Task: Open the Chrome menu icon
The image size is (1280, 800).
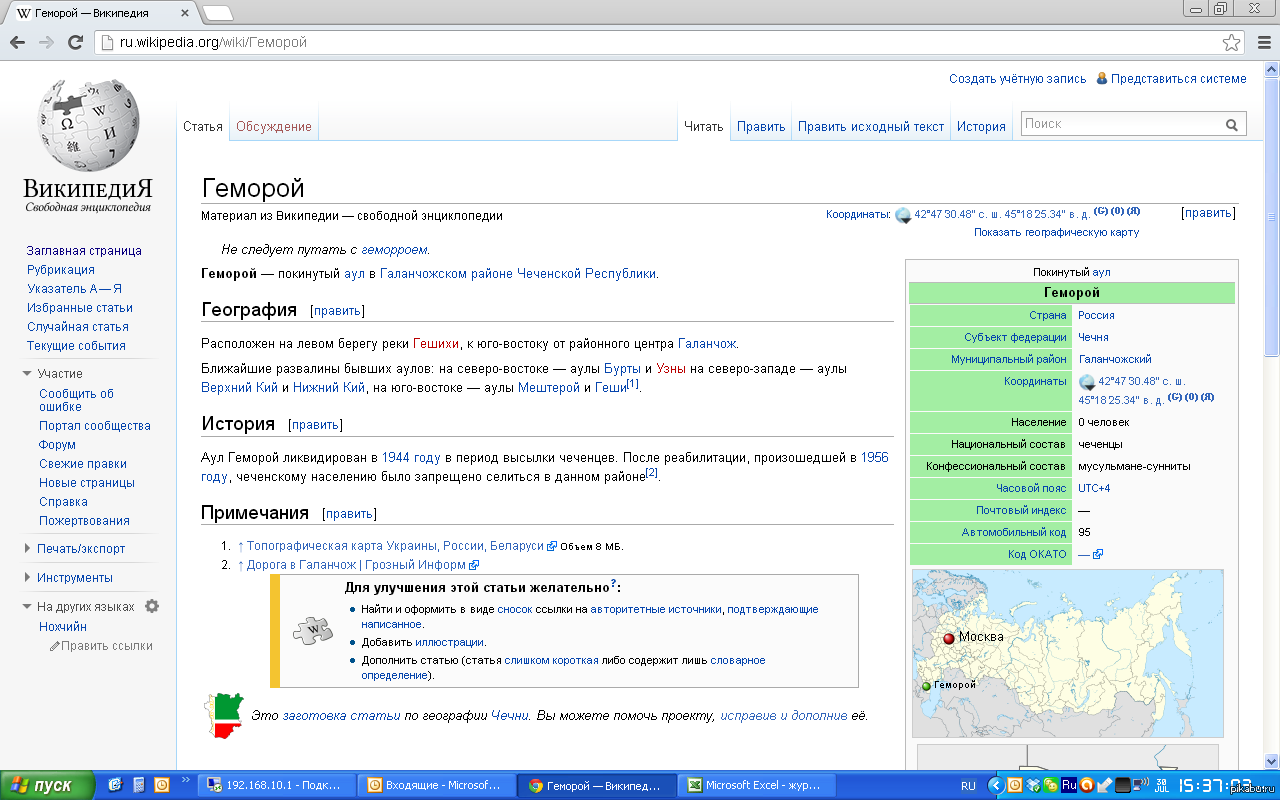Action: 1262,42
